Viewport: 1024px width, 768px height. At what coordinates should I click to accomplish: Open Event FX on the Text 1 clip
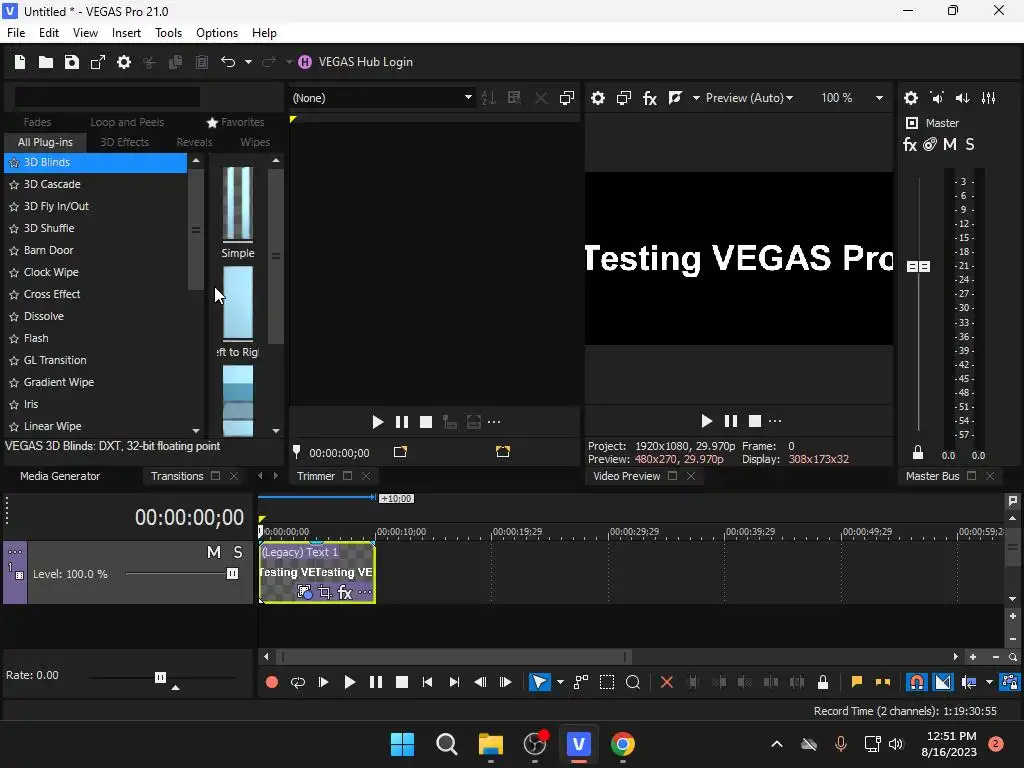(345, 592)
